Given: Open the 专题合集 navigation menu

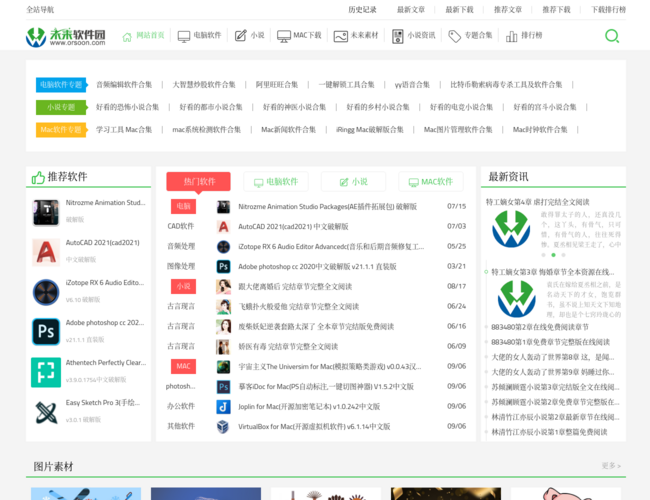Looking at the screenshot, I should pyautogui.click(x=470, y=36).
